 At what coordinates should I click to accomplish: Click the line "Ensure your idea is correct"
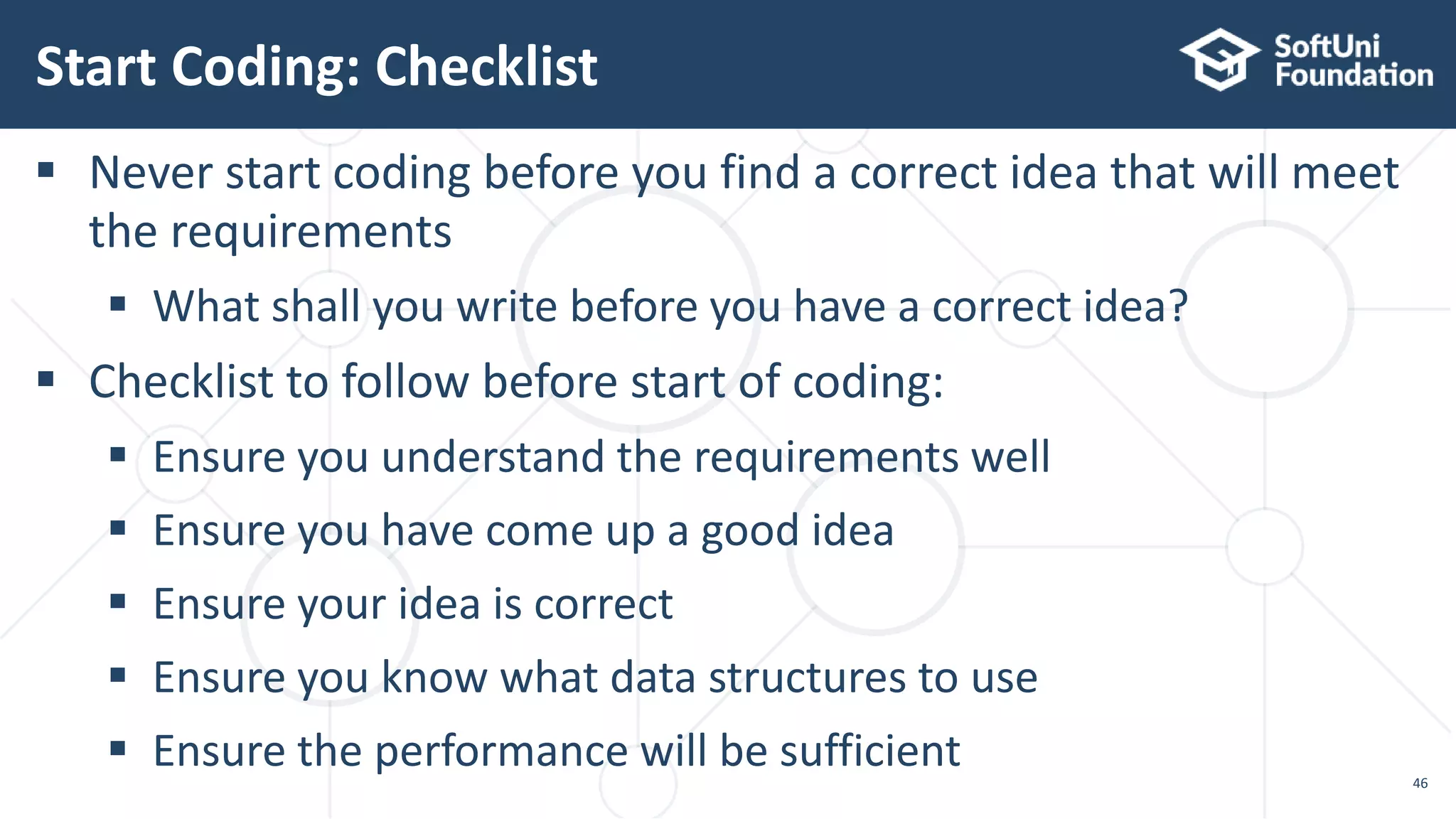[413, 604]
